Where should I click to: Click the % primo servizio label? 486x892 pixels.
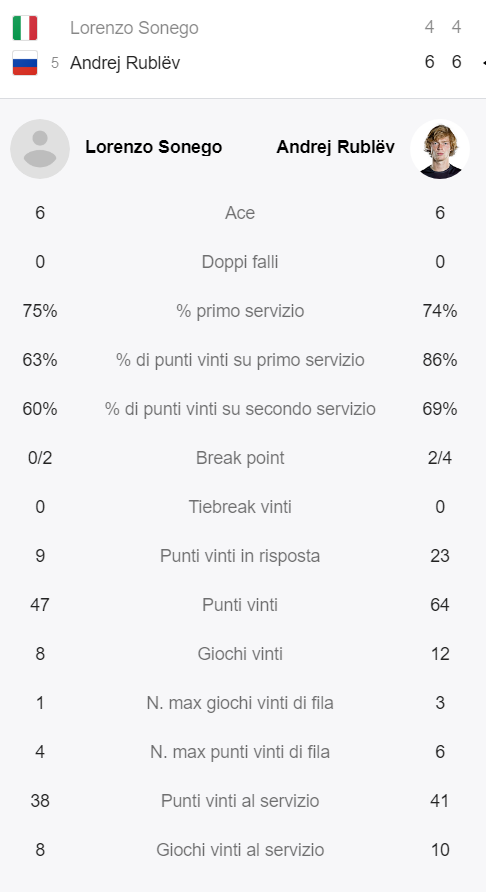coord(240,311)
